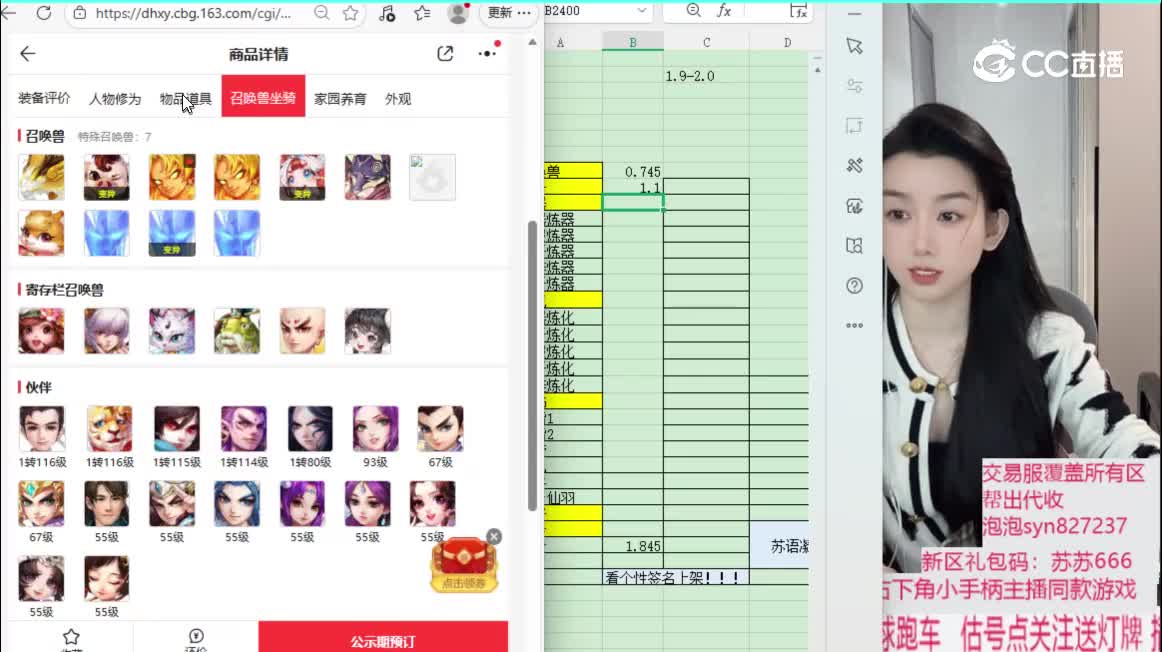This screenshot has width=1162, height=652.
Task: Select the 1转115级 partner portrait
Action: pos(176,429)
